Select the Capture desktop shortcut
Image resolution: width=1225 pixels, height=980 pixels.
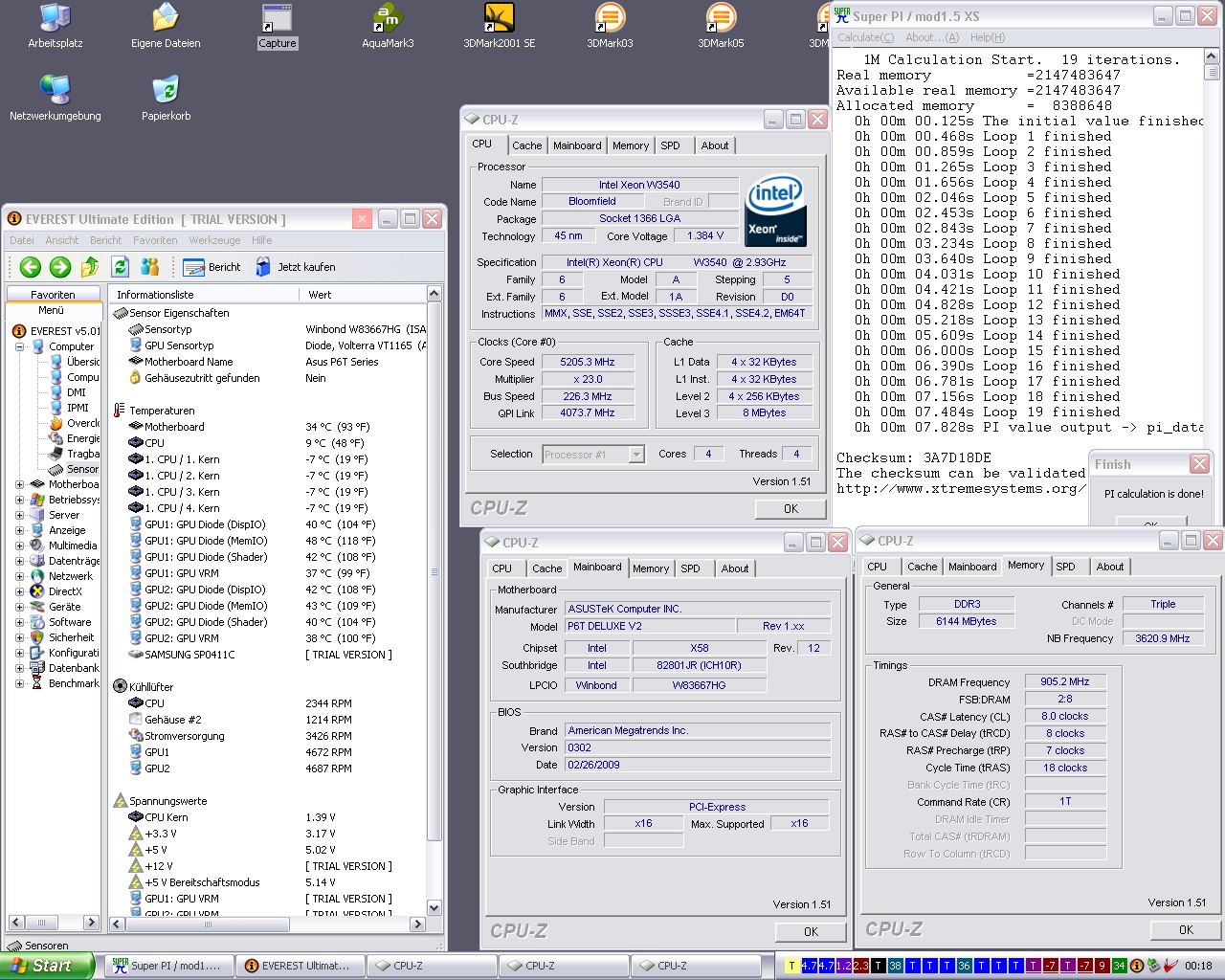(278, 27)
